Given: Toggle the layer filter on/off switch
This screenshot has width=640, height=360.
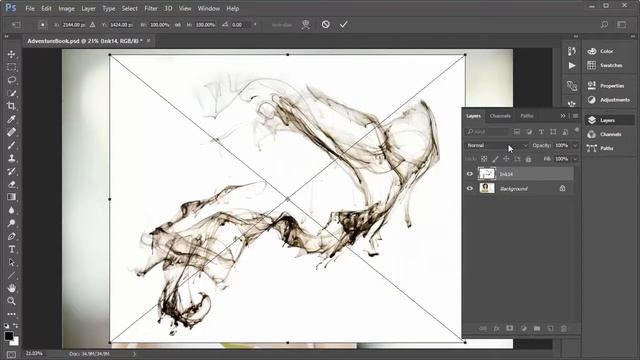Looking at the screenshot, I should click(577, 130).
